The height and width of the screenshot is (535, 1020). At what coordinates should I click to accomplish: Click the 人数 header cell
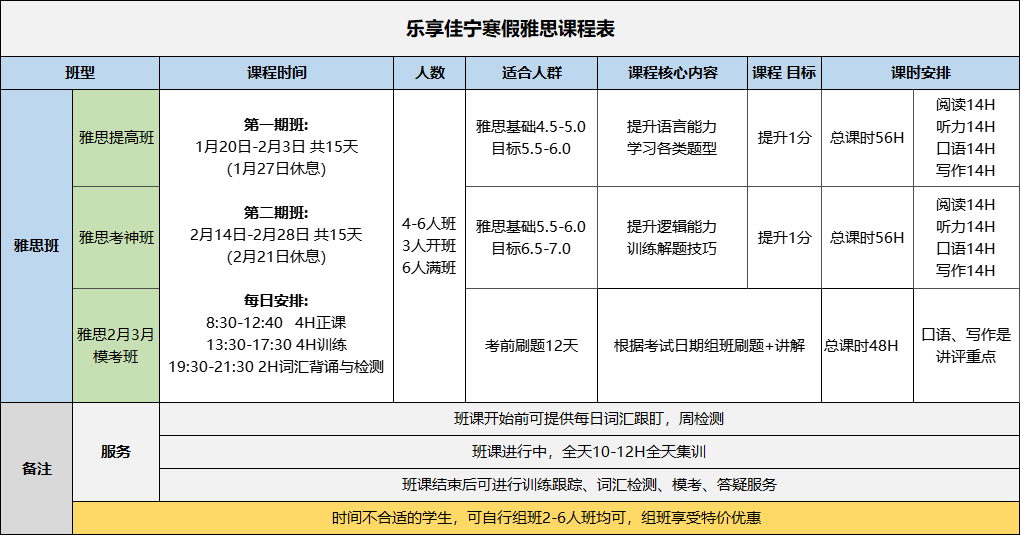pyautogui.click(x=429, y=73)
